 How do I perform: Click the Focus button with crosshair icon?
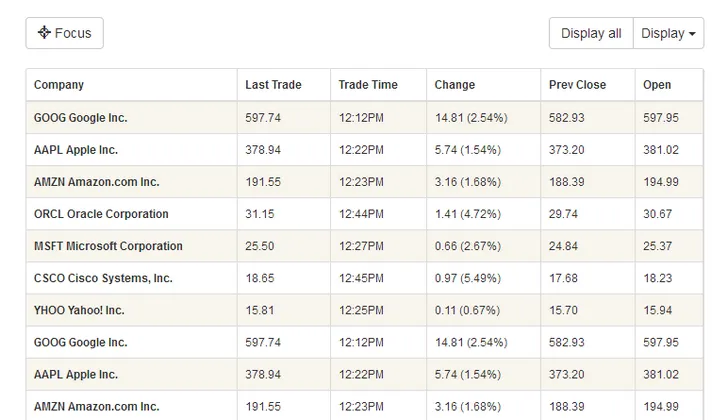point(64,33)
